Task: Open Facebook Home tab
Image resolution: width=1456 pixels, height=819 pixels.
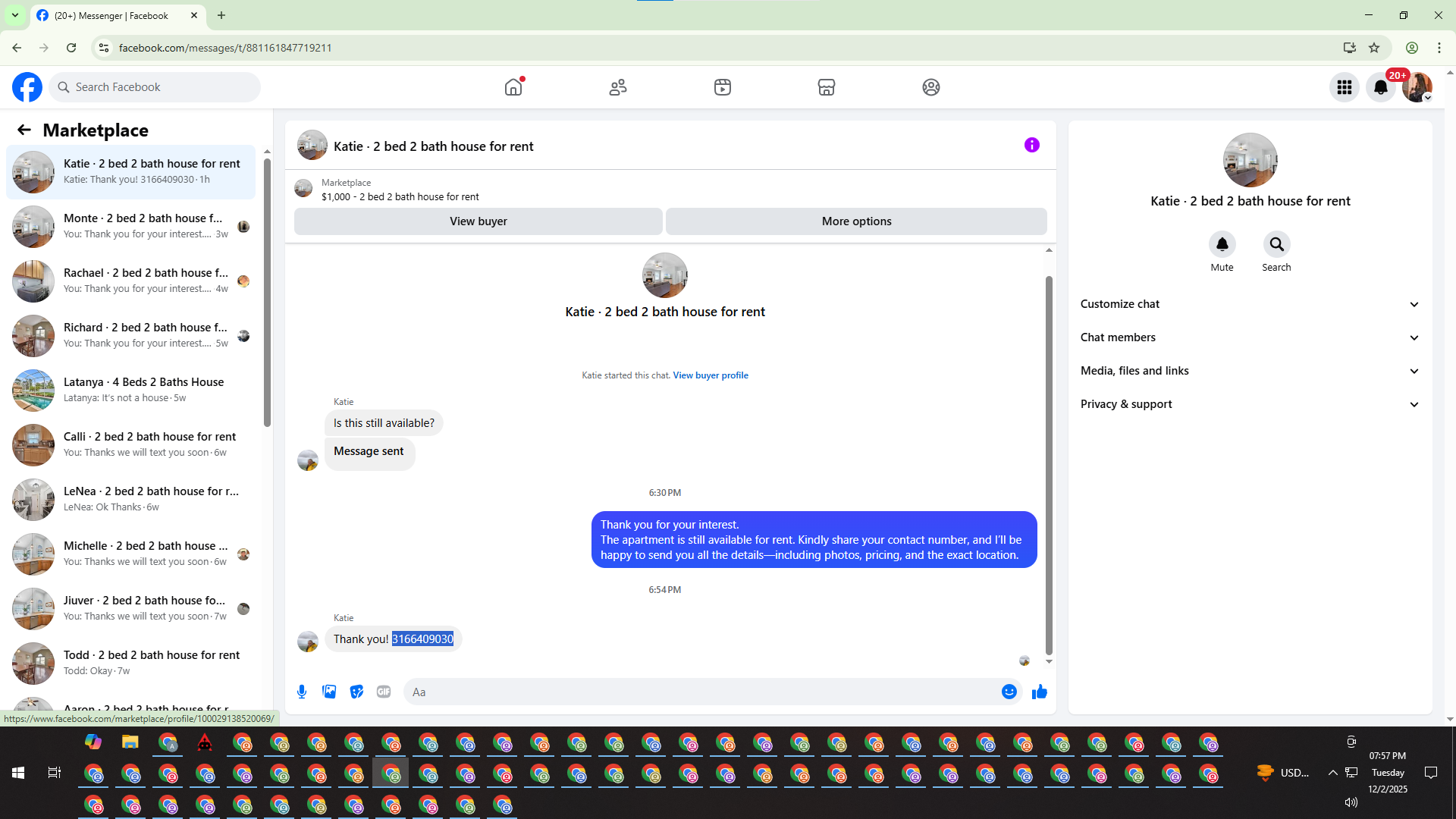Action: pyautogui.click(x=513, y=87)
